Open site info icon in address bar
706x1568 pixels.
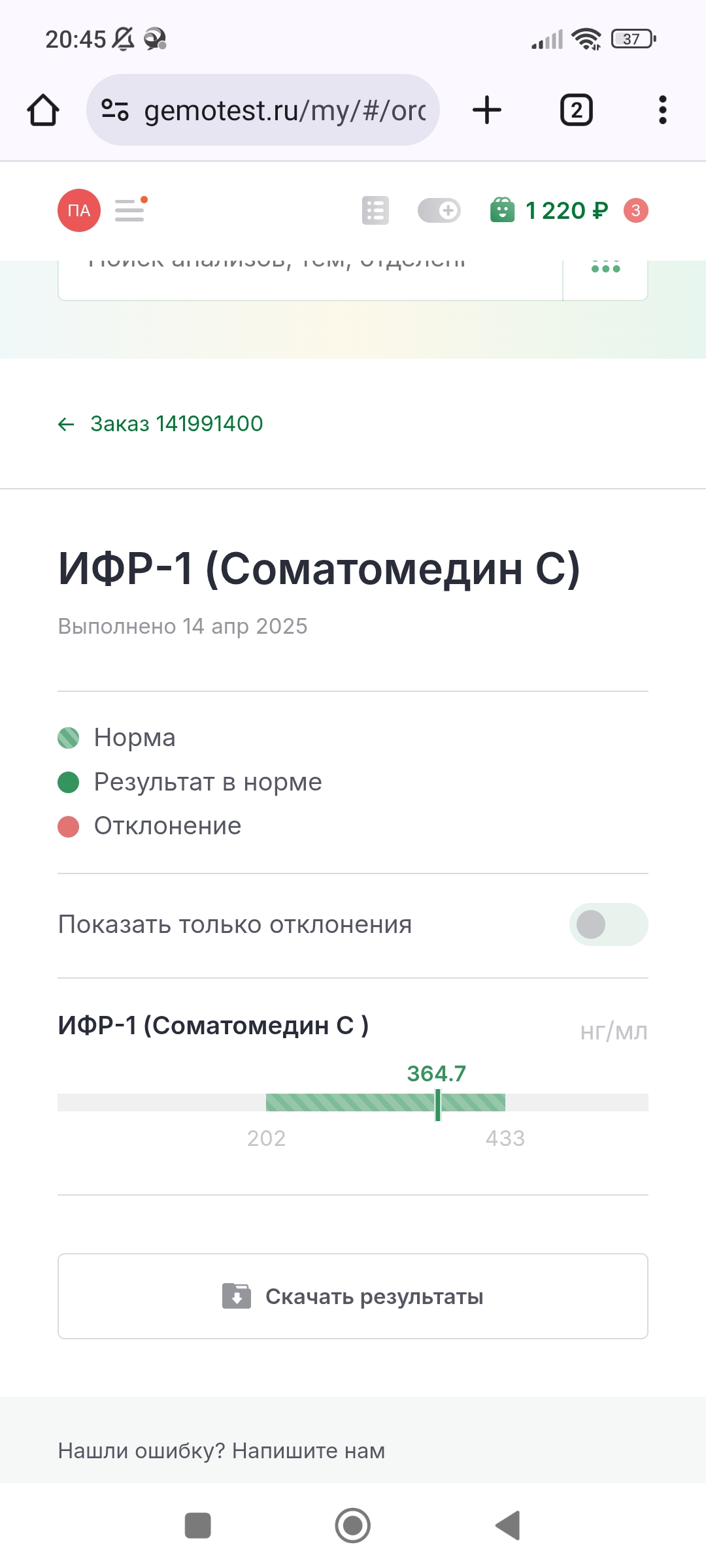[115, 110]
